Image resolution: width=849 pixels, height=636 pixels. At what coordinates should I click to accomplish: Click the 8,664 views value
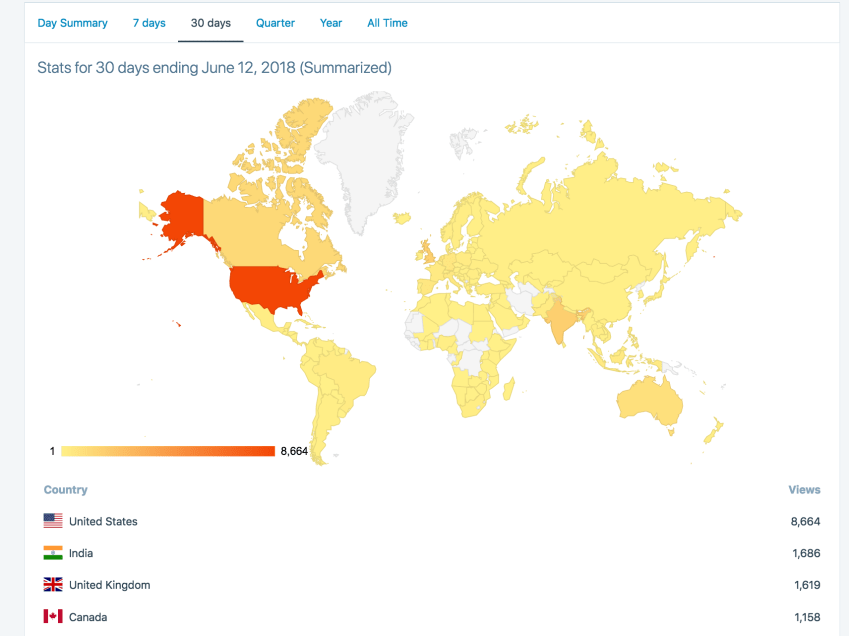point(804,521)
